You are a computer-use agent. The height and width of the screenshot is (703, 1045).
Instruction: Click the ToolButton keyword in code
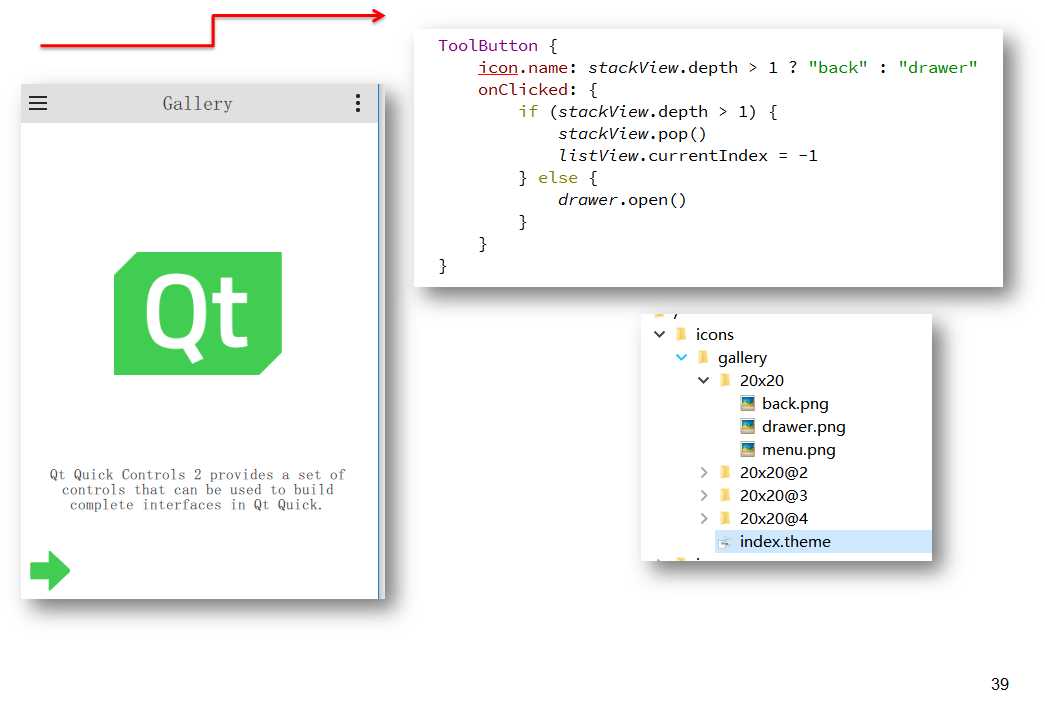click(x=488, y=45)
